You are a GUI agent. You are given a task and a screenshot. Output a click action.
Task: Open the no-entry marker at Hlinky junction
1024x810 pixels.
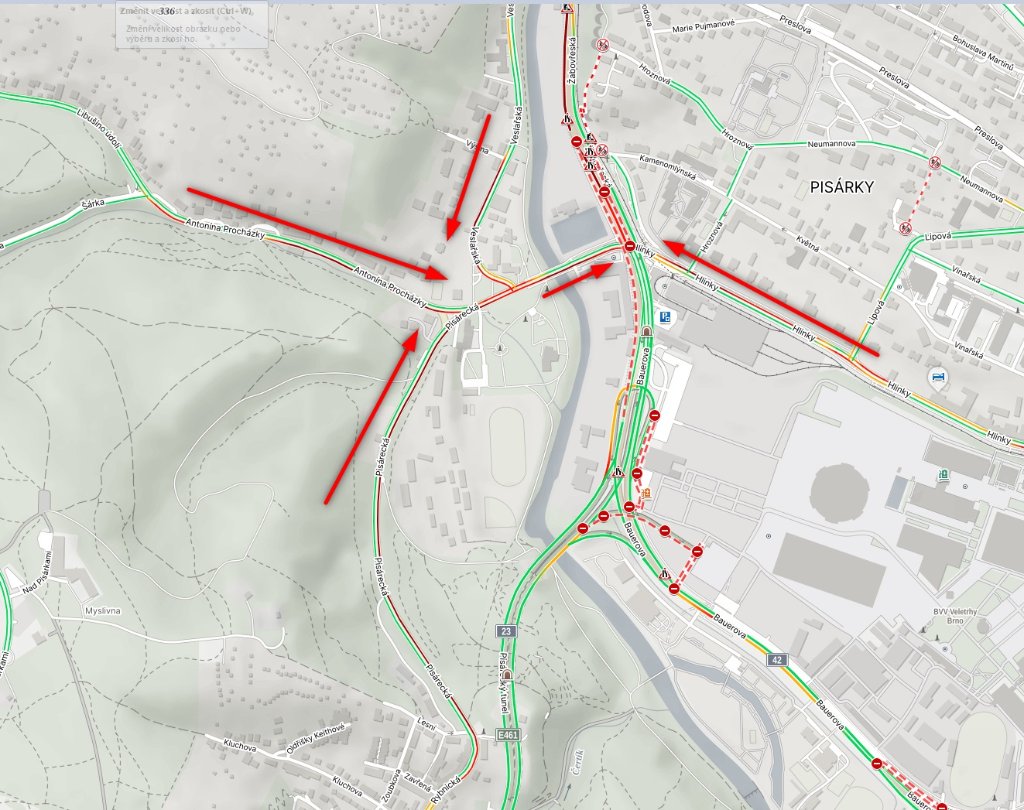point(630,246)
